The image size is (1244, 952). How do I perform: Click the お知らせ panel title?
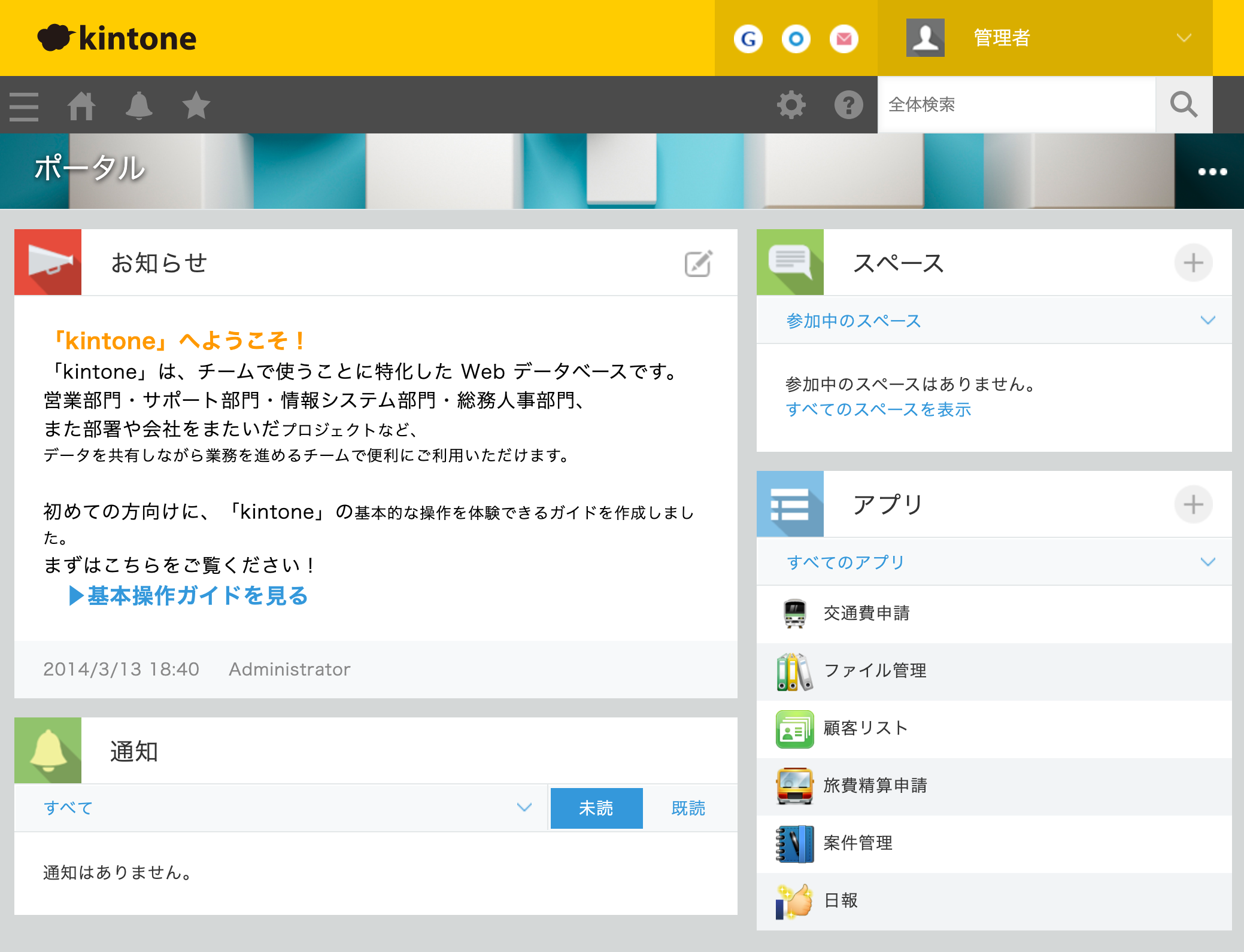click(x=159, y=263)
